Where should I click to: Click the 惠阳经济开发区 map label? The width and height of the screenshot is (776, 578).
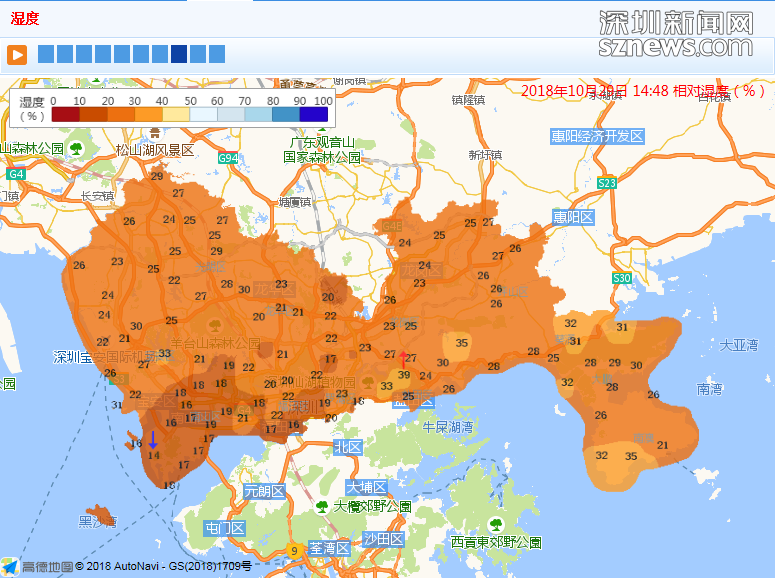[x=597, y=136]
